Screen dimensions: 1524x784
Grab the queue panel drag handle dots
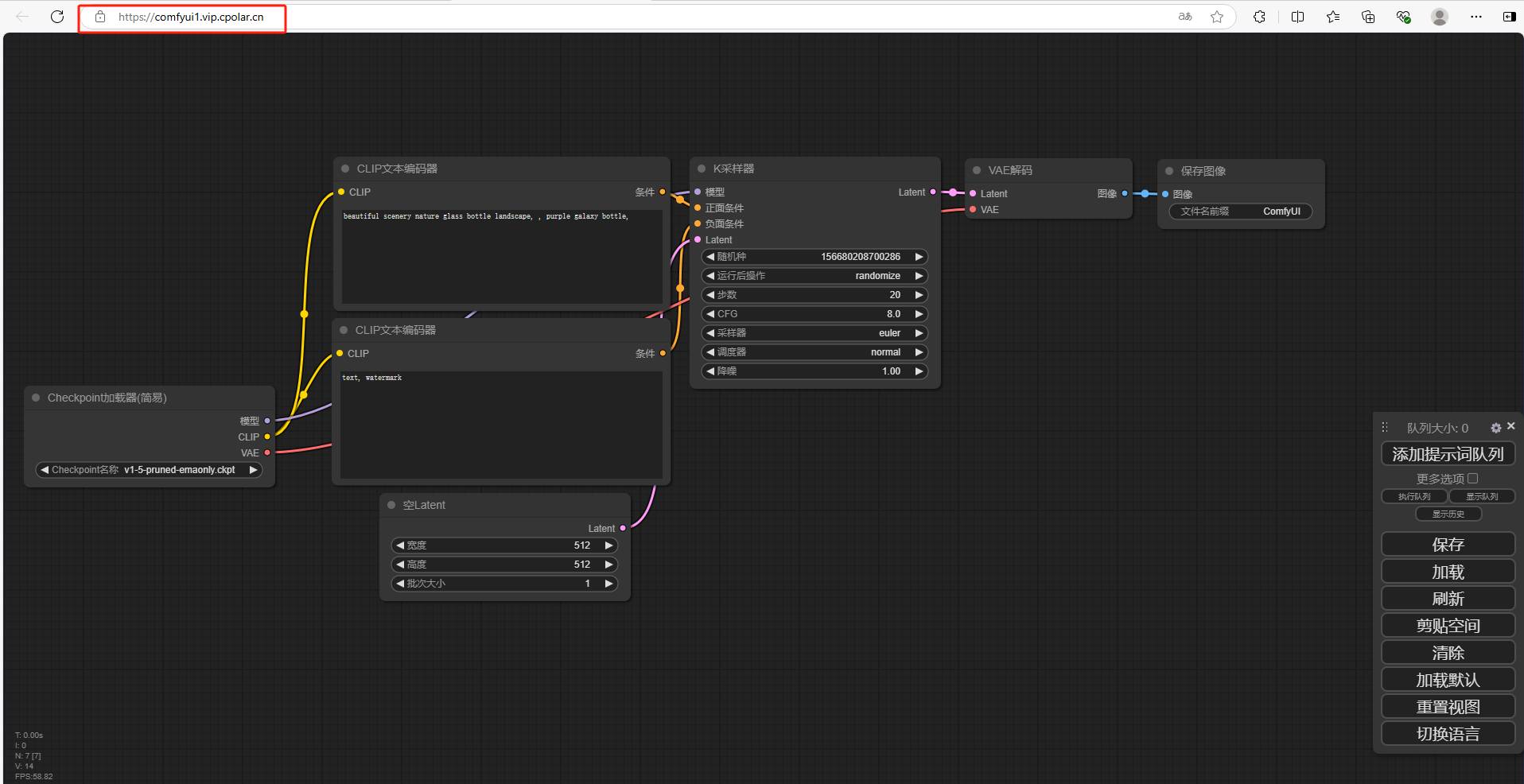[x=1385, y=427]
